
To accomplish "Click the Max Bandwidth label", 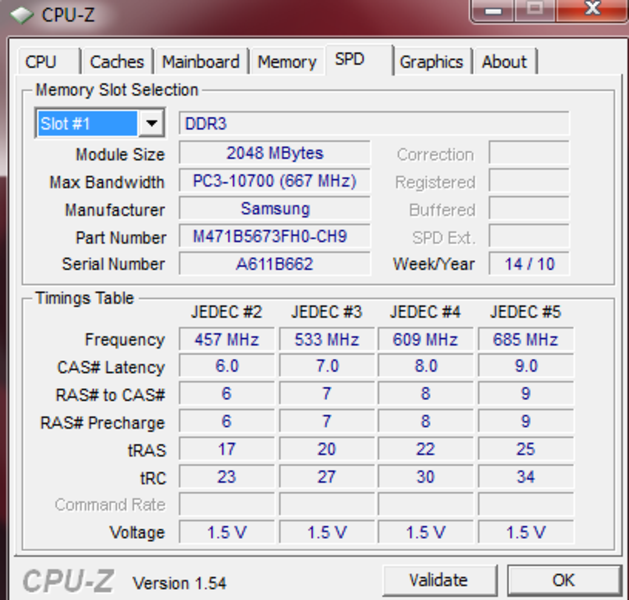I will 107,182.
